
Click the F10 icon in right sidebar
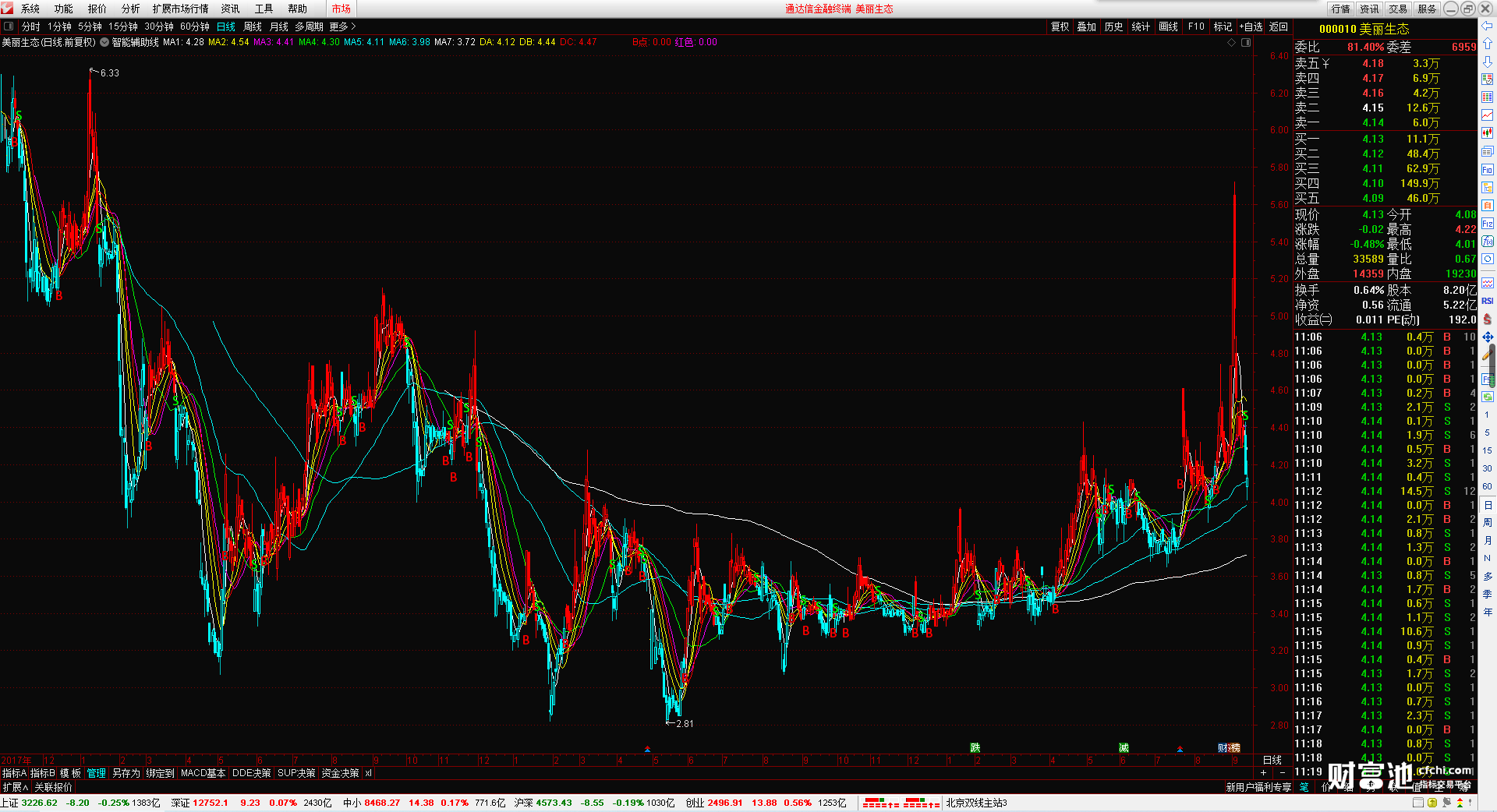1488,170
